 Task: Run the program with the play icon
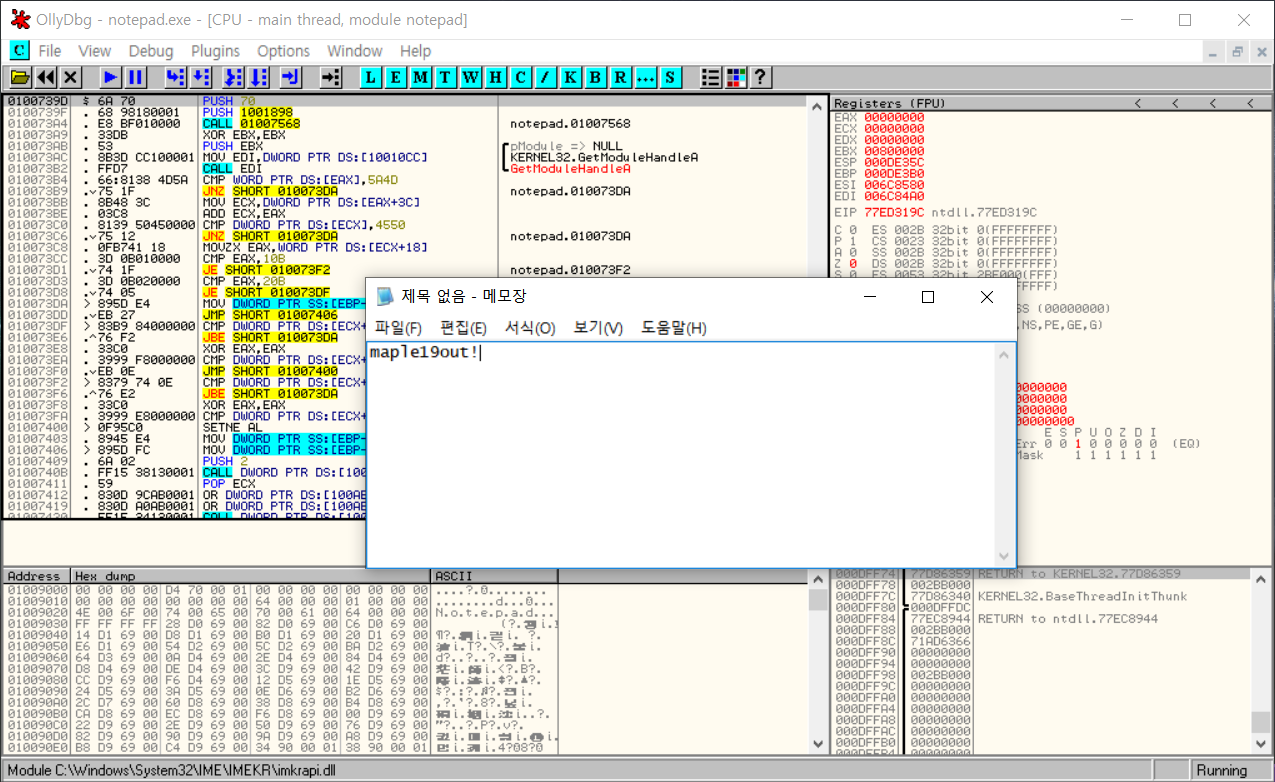coord(111,77)
